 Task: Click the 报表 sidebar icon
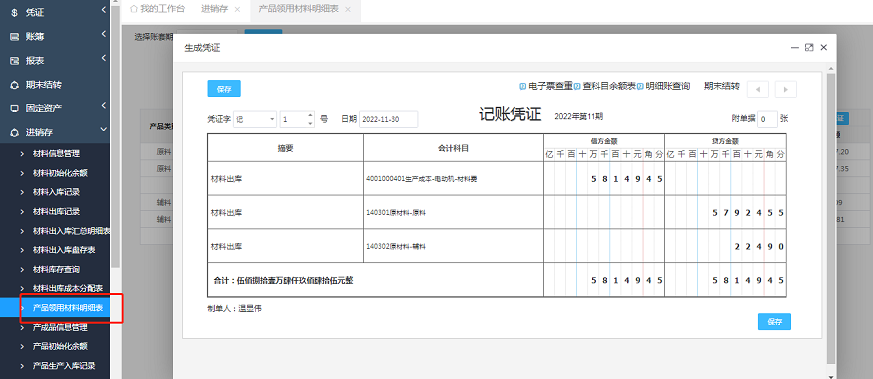pos(15,61)
